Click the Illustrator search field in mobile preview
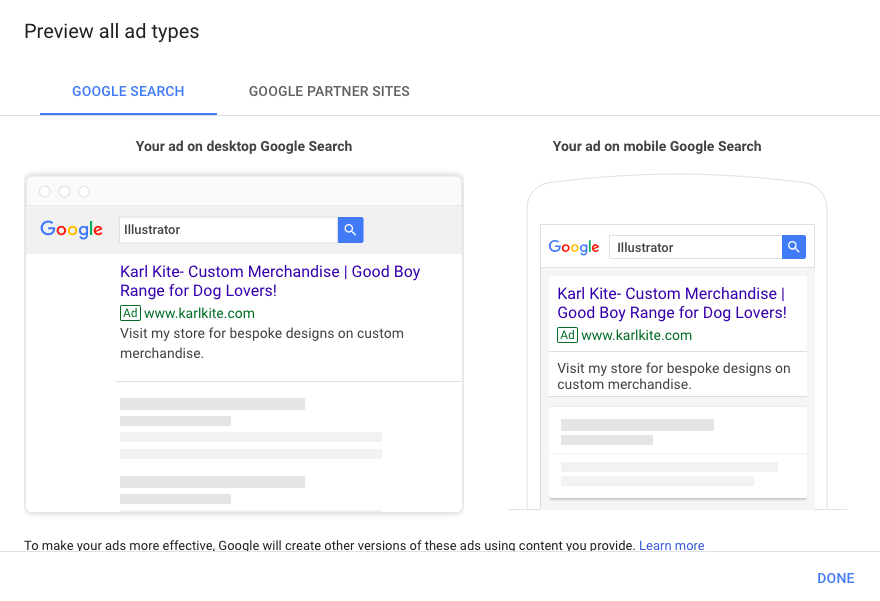Viewport: 880px width, 601px height. pos(695,246)
